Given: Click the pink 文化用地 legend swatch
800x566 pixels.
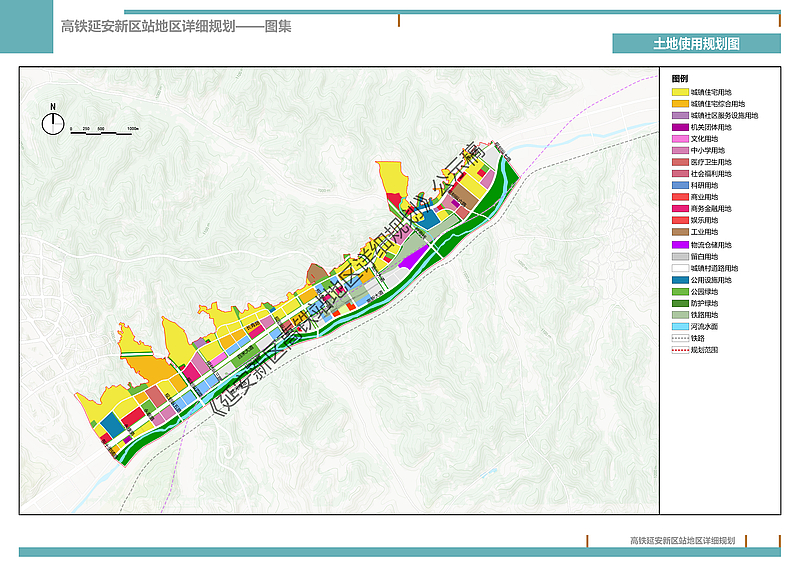Looking at the screenshot, I should pos(679,139).
